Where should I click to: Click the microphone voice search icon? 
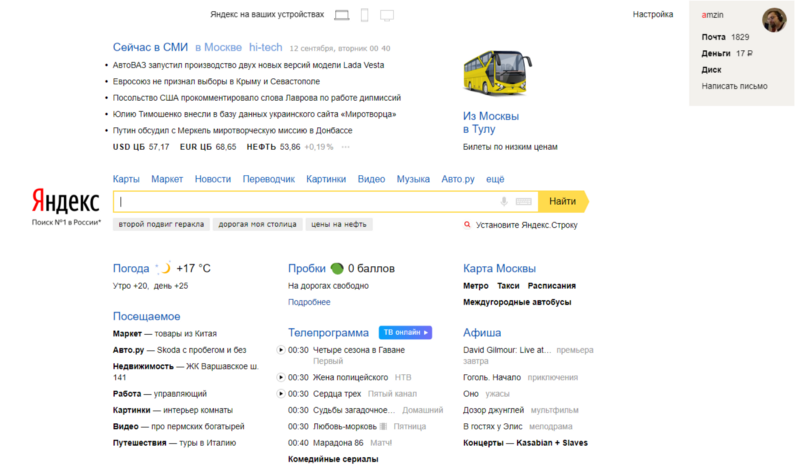[x=504, y=201]
